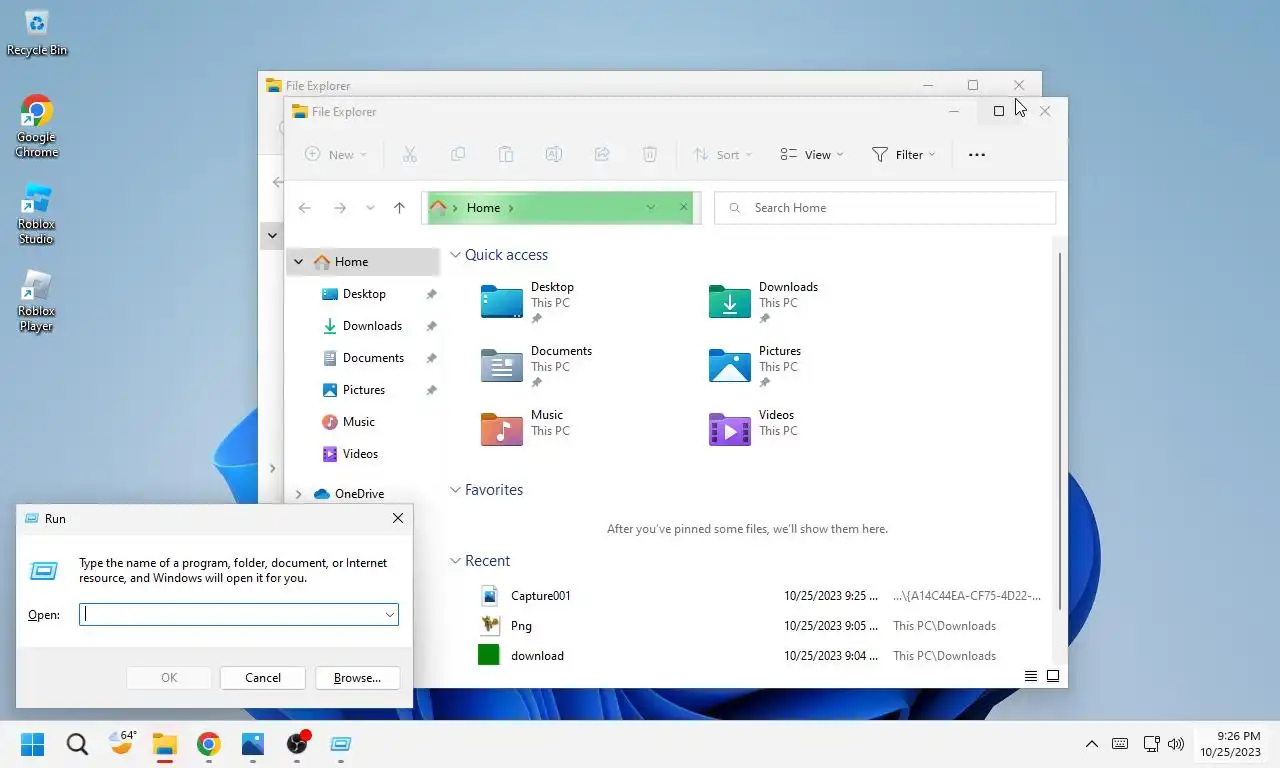Open the Sort dropdown
This screenshot has height=768, width=1280.
point(723,154)
